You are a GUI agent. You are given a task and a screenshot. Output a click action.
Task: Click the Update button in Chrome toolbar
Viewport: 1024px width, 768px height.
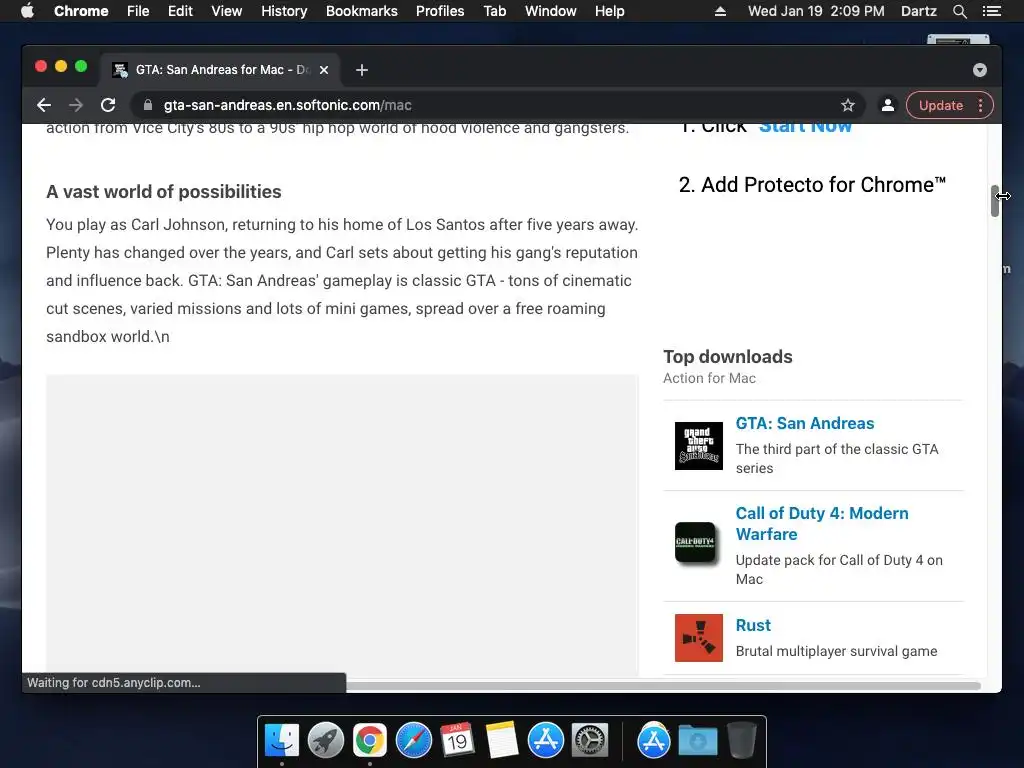pos(940,105)
